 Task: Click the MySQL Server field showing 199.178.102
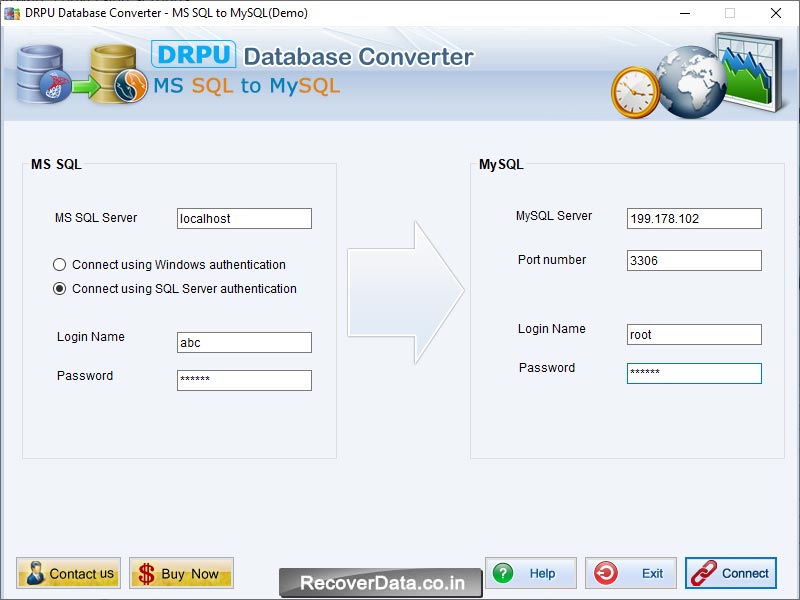(694, 218)
